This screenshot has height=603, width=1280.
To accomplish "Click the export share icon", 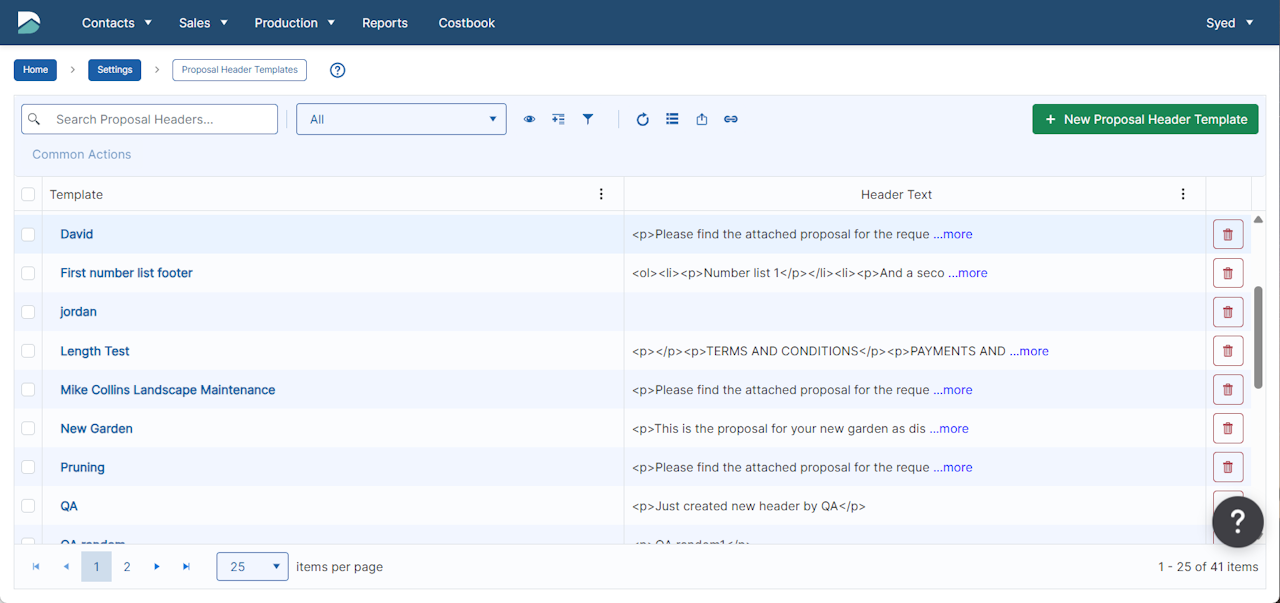I will coord(702,119).
